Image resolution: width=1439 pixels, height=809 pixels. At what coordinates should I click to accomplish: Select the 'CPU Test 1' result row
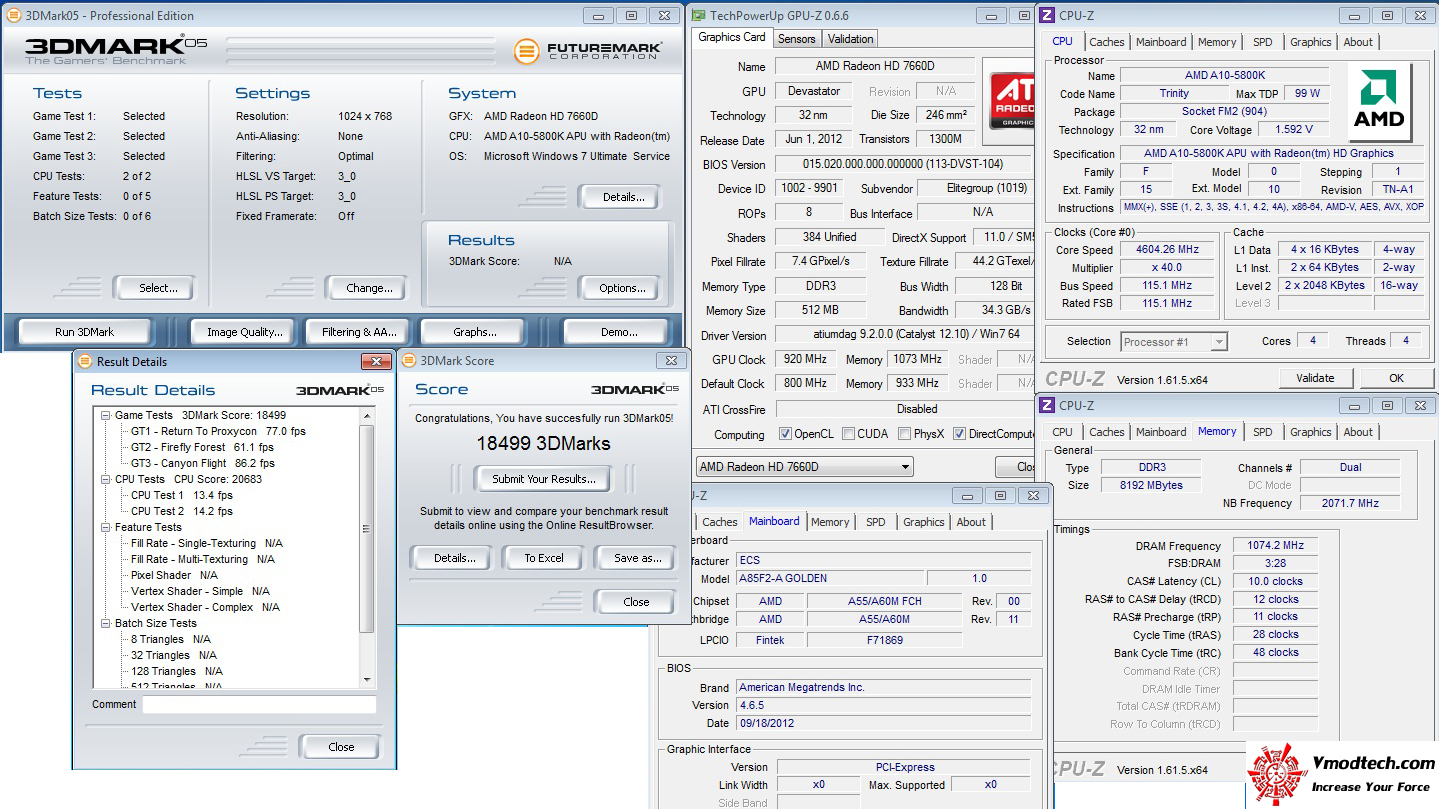click(x=182, y=495)
